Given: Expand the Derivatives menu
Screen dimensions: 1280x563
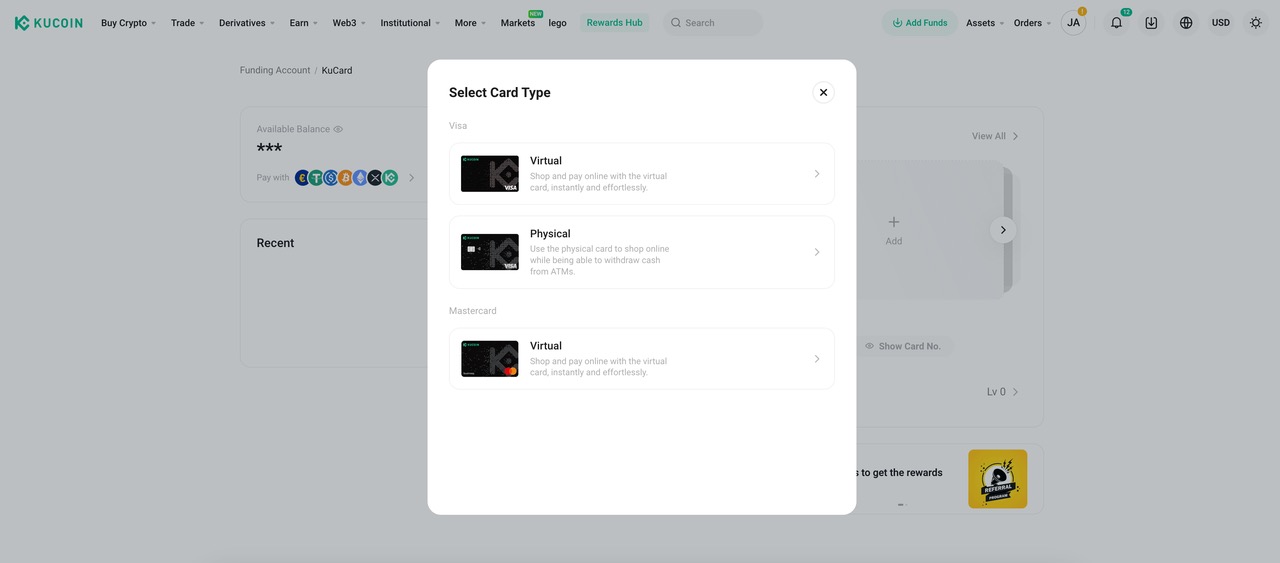Looking at the screenshot, I should tap(246, 23).
